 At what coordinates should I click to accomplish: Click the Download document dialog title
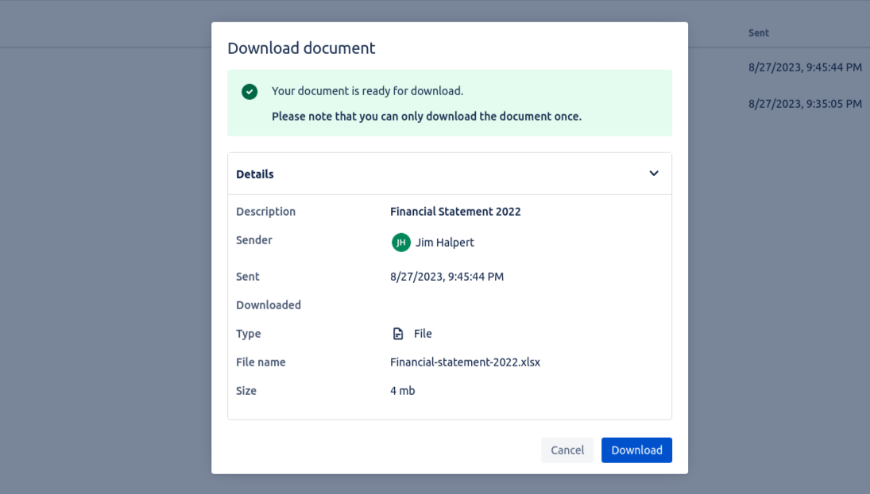(x=301, y=48)
